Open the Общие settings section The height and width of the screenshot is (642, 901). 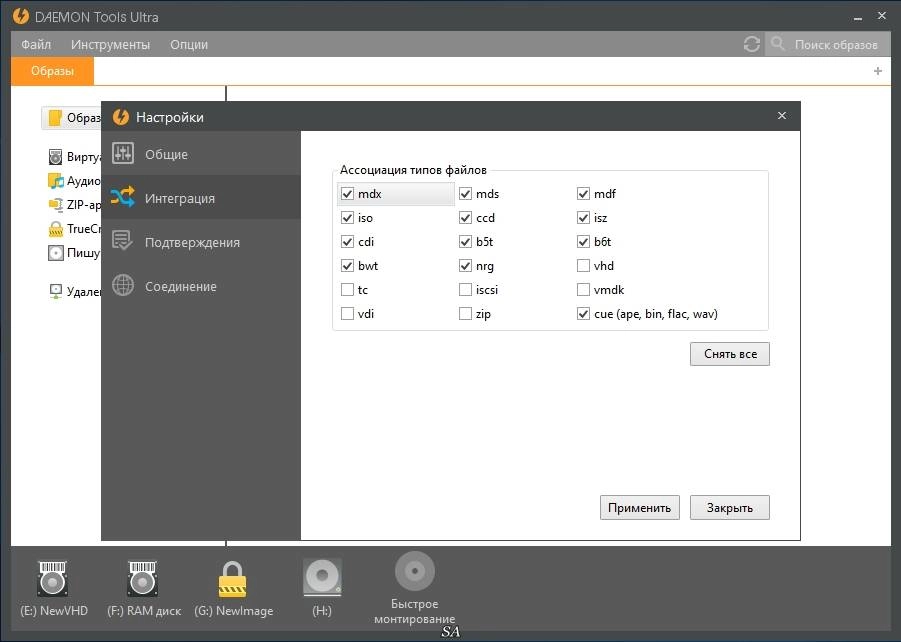[x=201, y=153]
